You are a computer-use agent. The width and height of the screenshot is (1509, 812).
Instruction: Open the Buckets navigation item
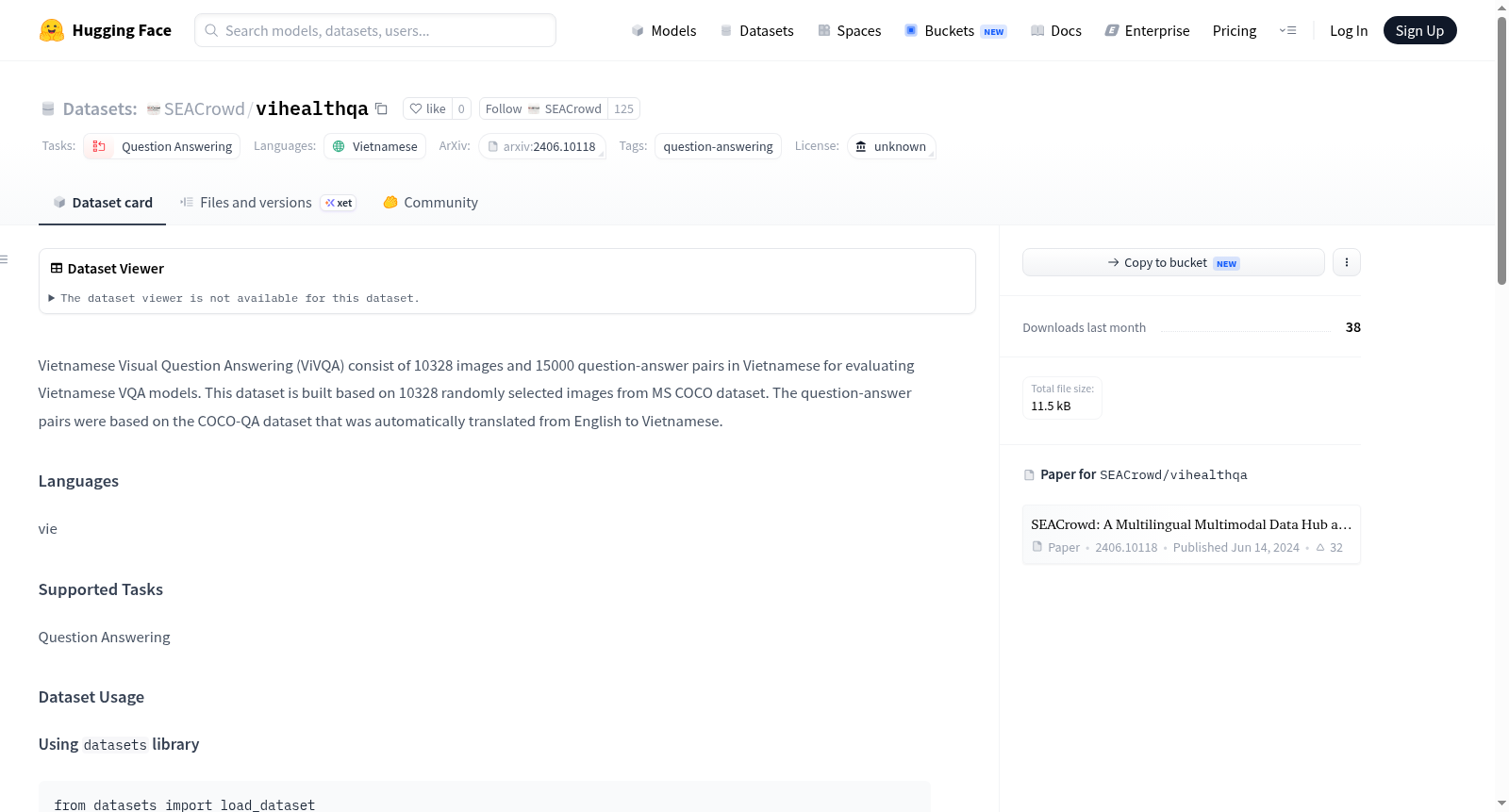pyautogui.click(x=955, y=30)
